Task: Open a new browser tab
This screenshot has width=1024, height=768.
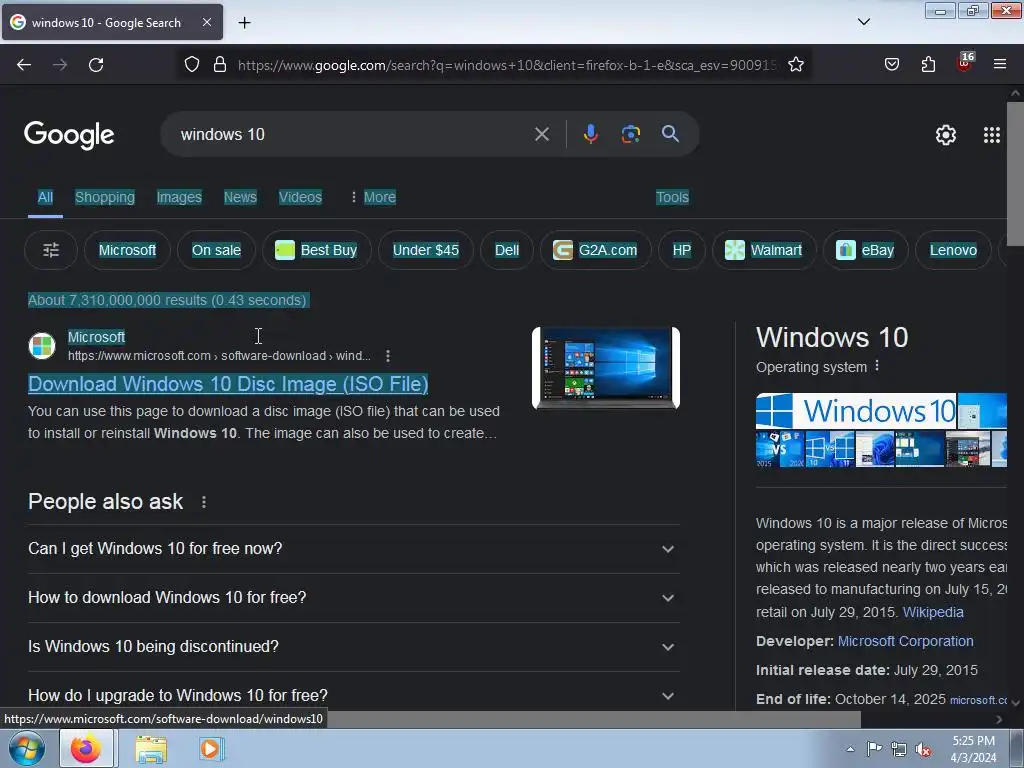Action: (x=244, y=23)
